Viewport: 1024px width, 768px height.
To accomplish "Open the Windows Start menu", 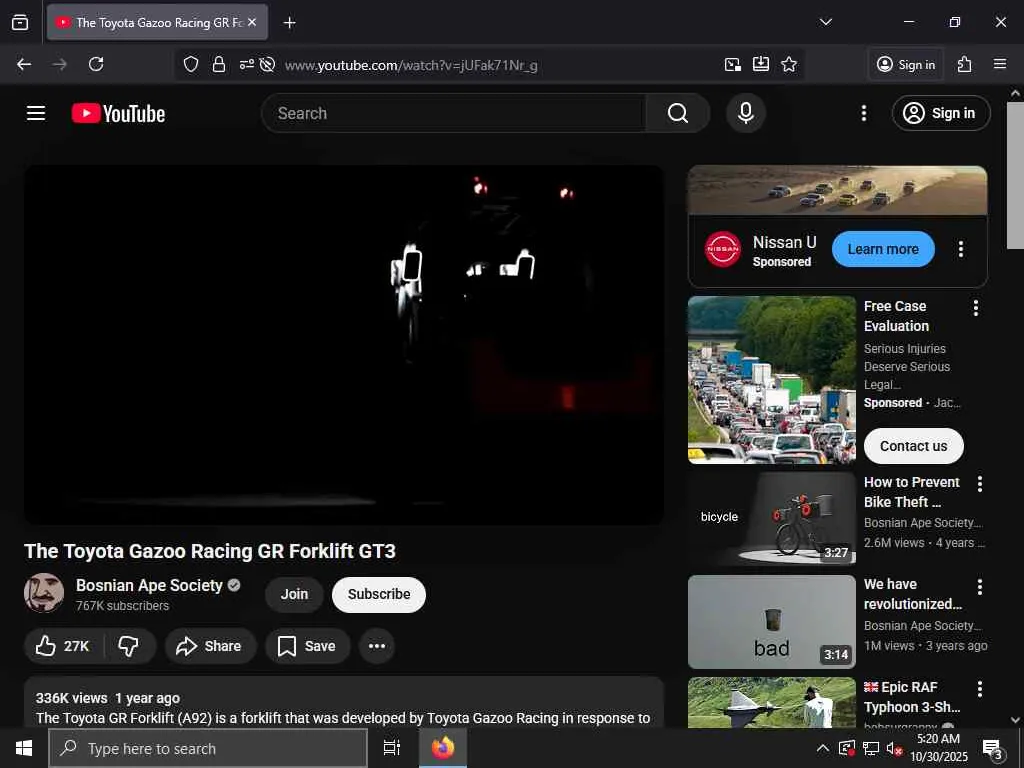I will point(24,748).
